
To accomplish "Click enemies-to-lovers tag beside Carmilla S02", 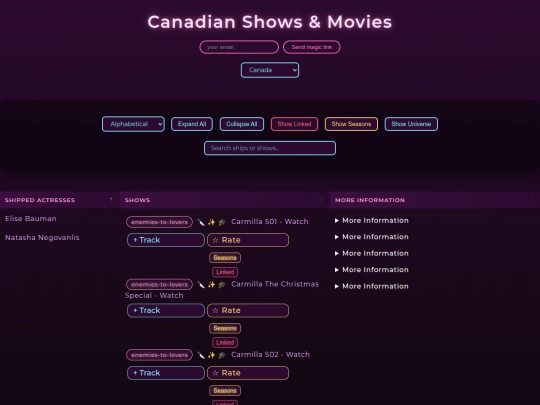I will pos(159,355).
